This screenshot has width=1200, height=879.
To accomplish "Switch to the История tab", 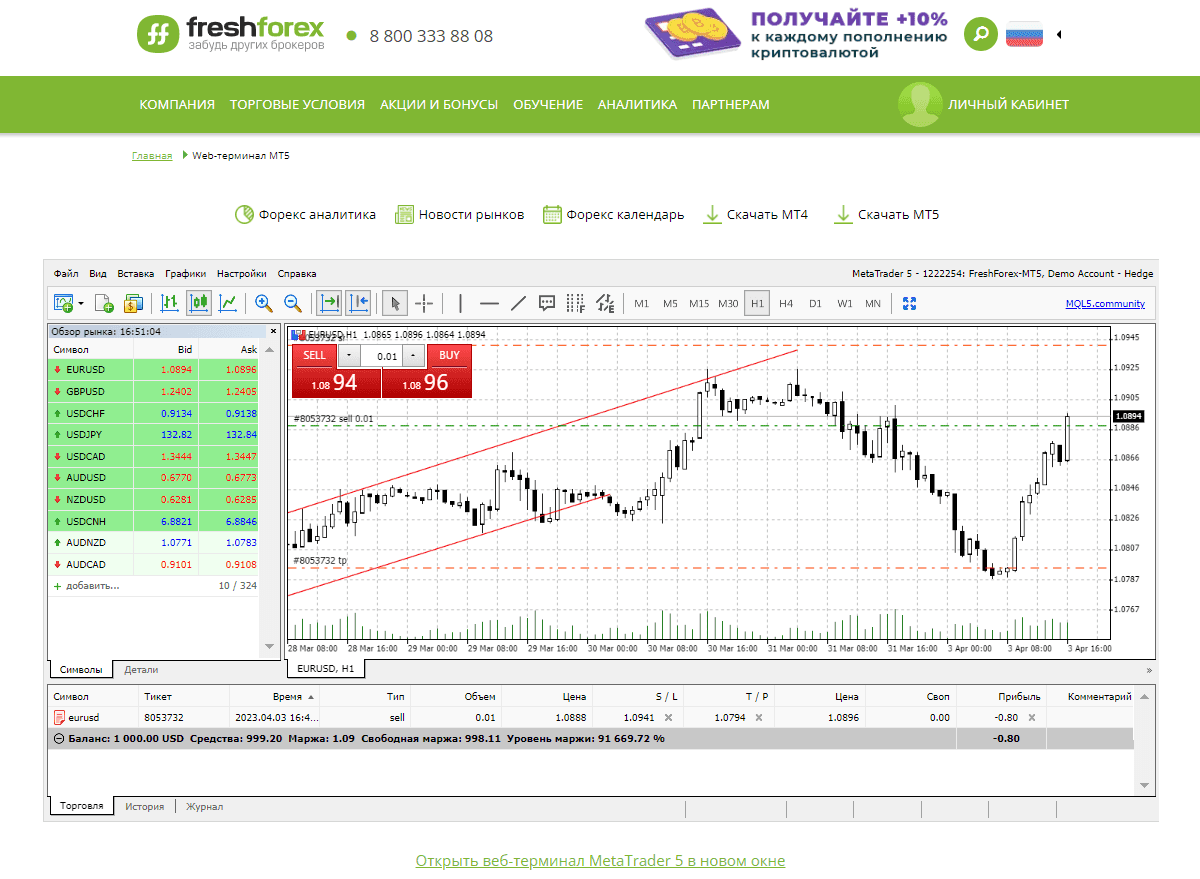I will pos(145,806).
